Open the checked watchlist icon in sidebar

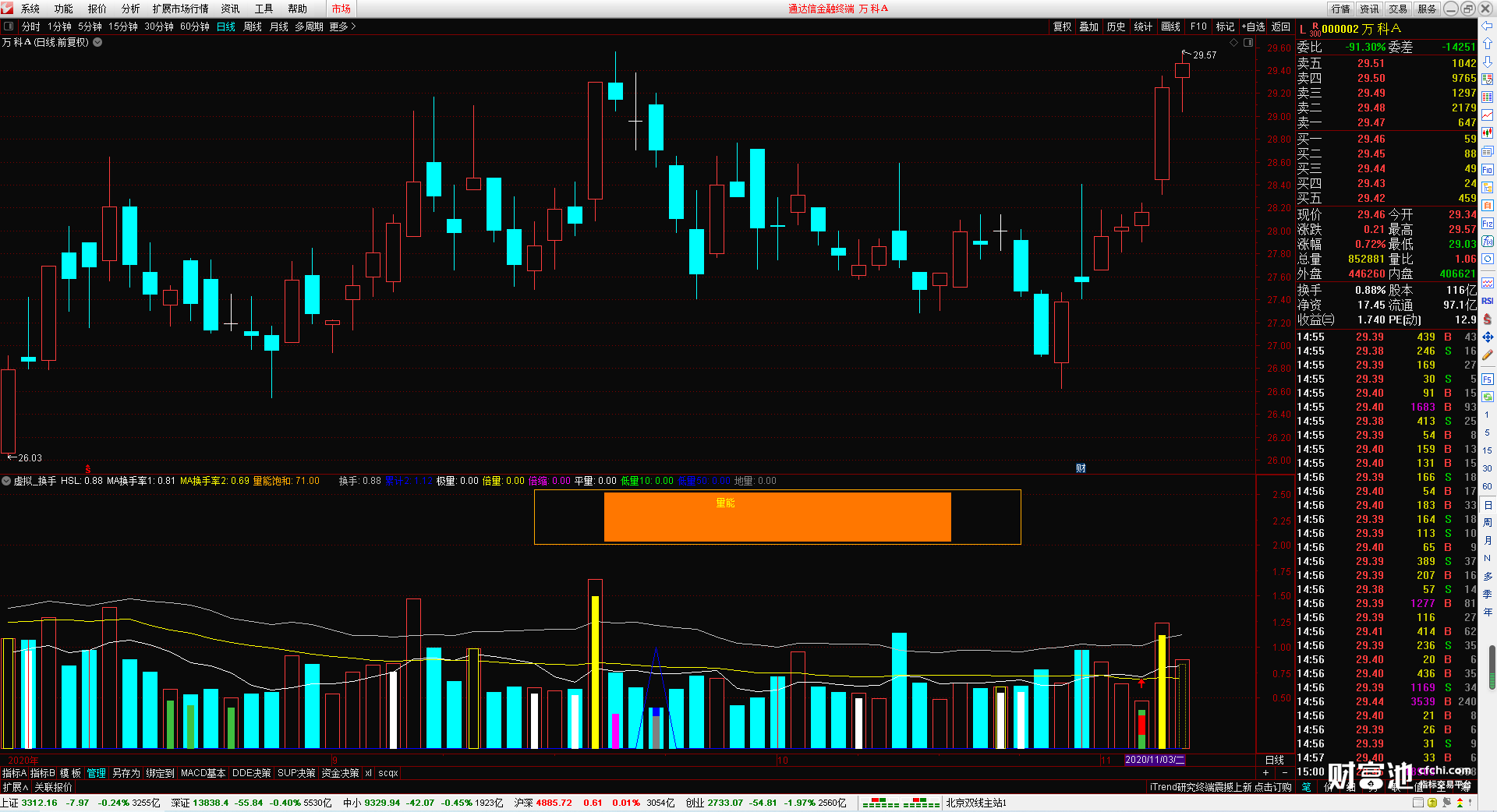click(x=1487, y=79)
